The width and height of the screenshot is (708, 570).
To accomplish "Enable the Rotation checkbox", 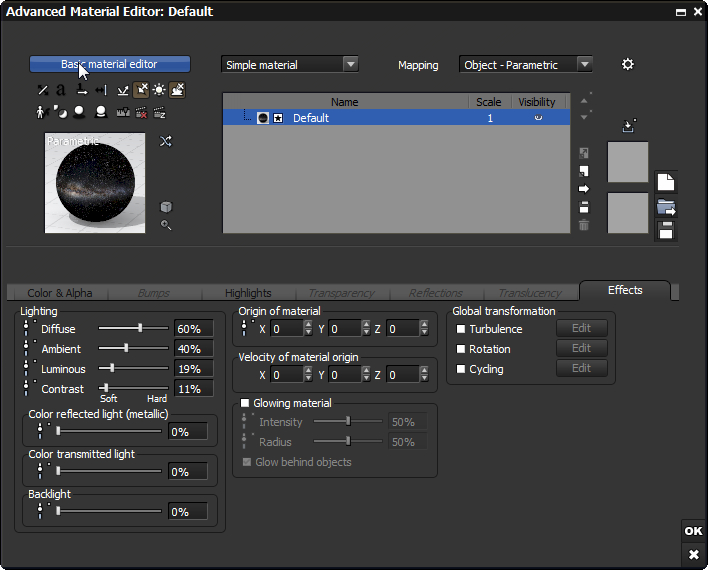I will tap(461, 349).
